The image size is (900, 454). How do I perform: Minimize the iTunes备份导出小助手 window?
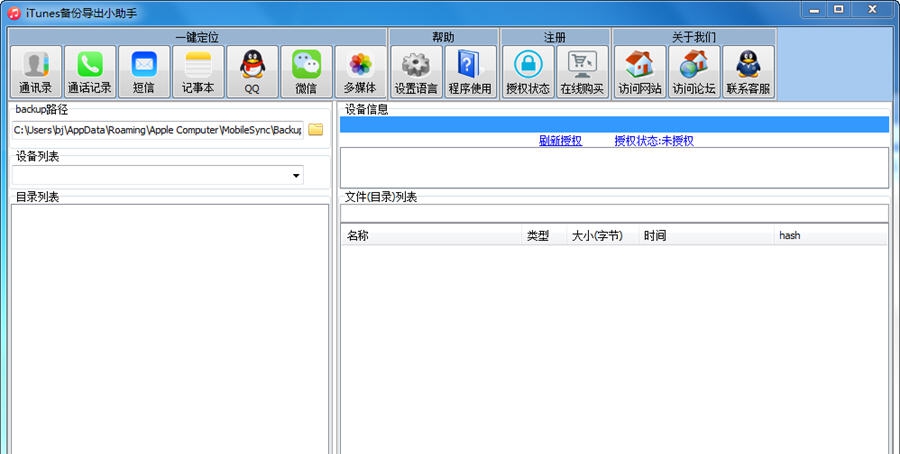pos(814,10)
